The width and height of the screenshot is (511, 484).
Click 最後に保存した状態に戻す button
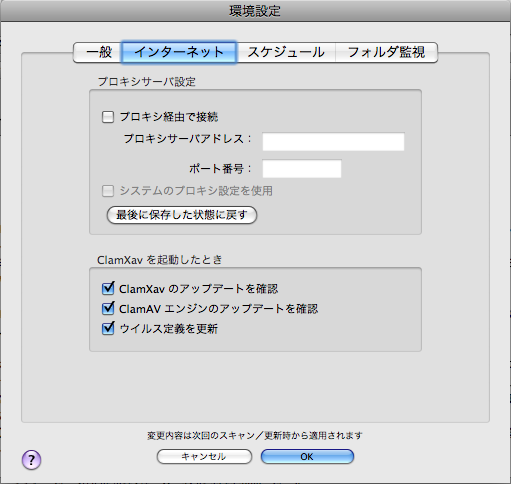pos(182,215)
